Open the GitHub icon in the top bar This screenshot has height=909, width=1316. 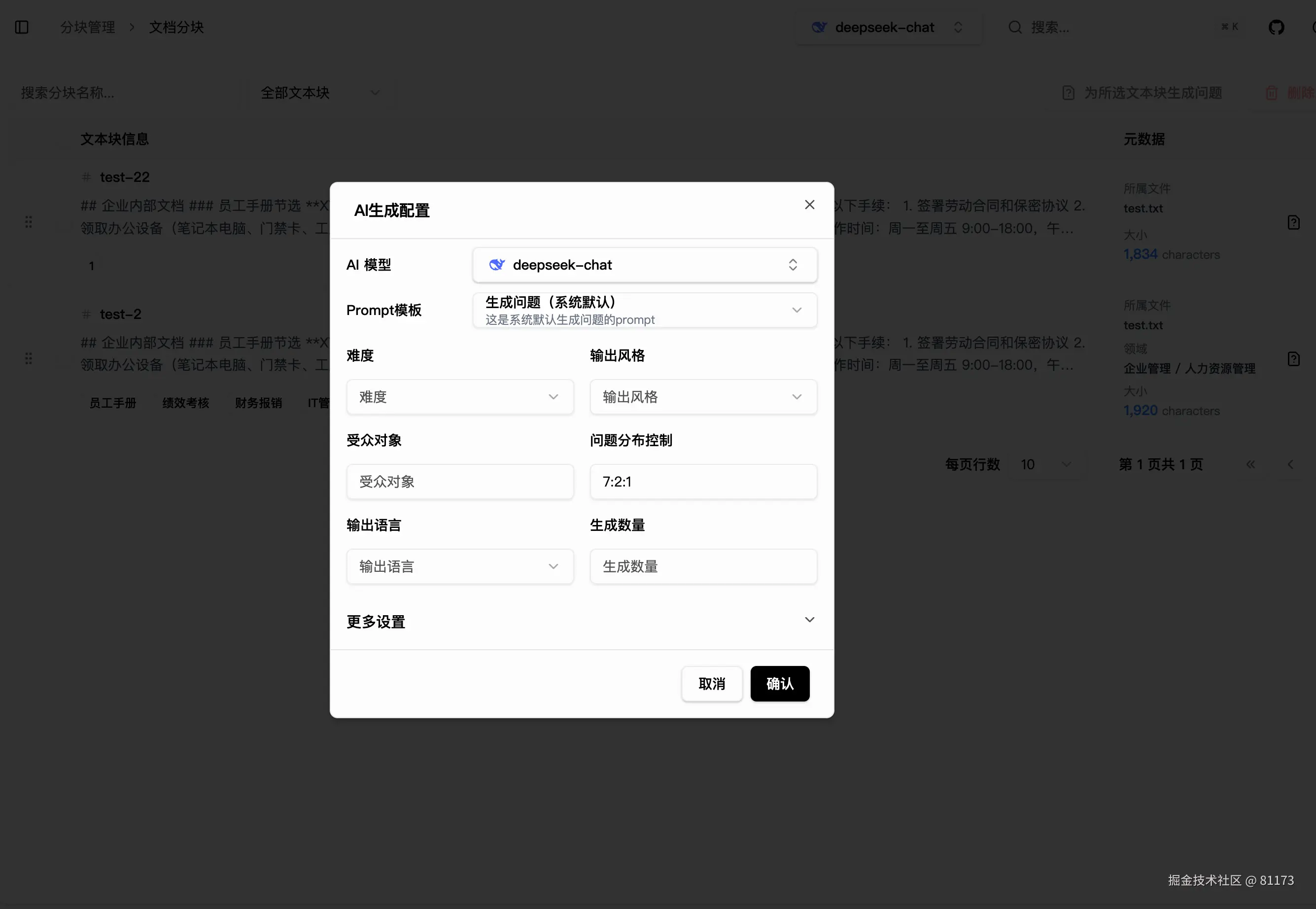(1277, 26)
